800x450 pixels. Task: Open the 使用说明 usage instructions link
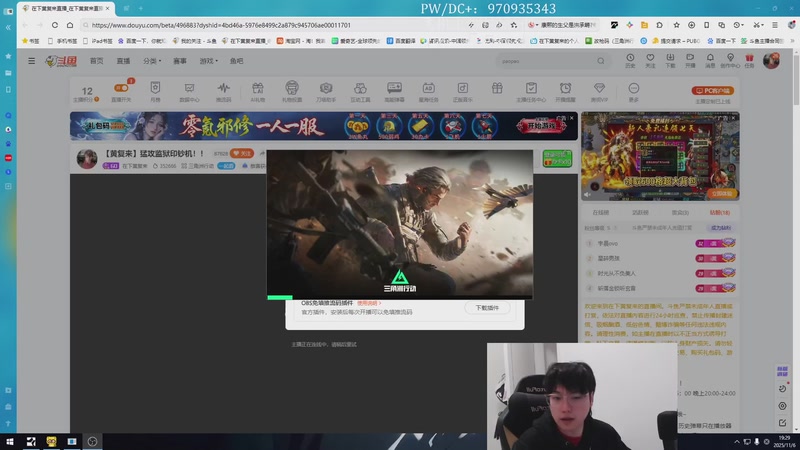(x=369, y=303)
